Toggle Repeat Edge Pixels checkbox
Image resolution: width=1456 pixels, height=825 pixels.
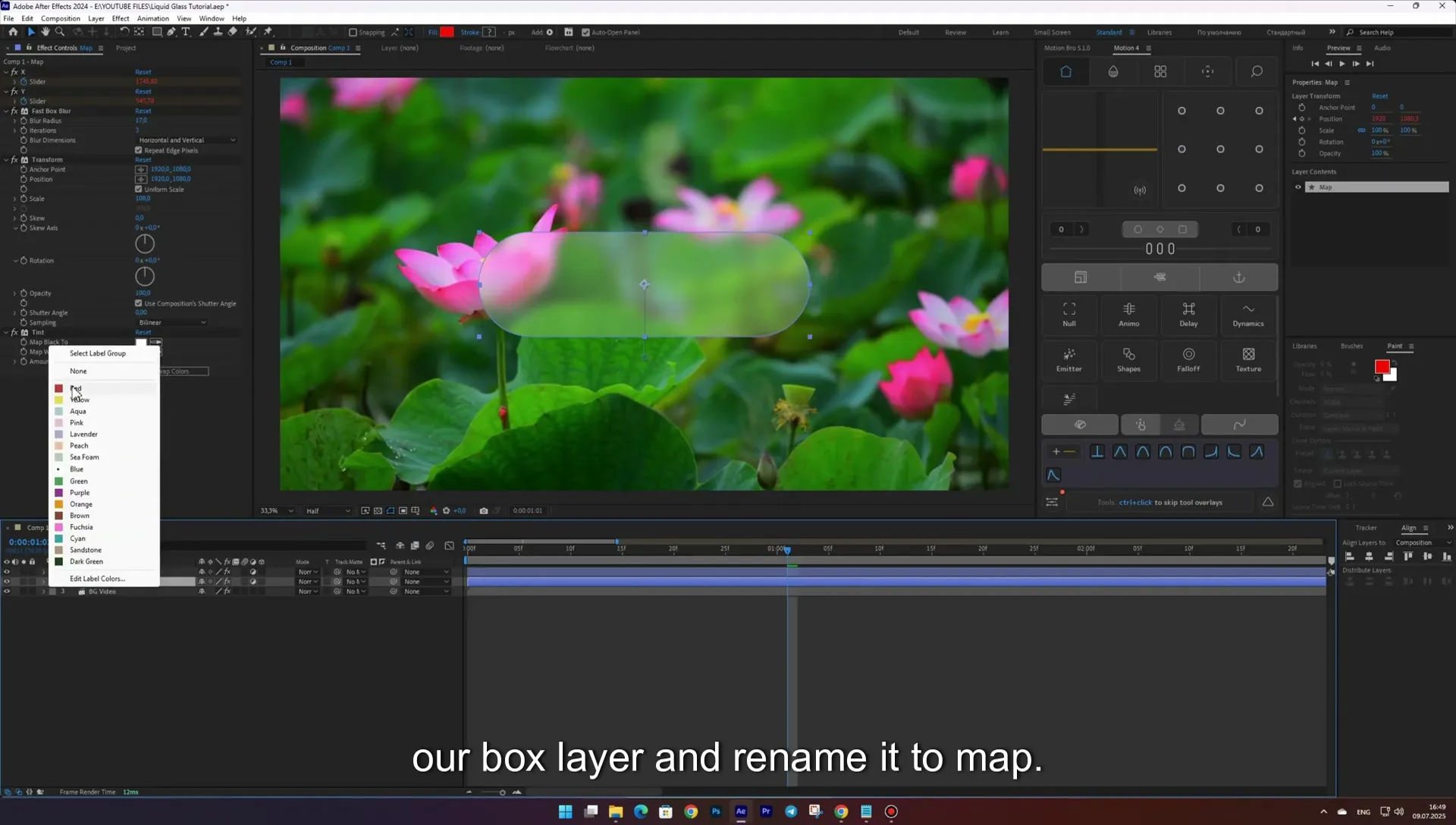coord(139,150)
